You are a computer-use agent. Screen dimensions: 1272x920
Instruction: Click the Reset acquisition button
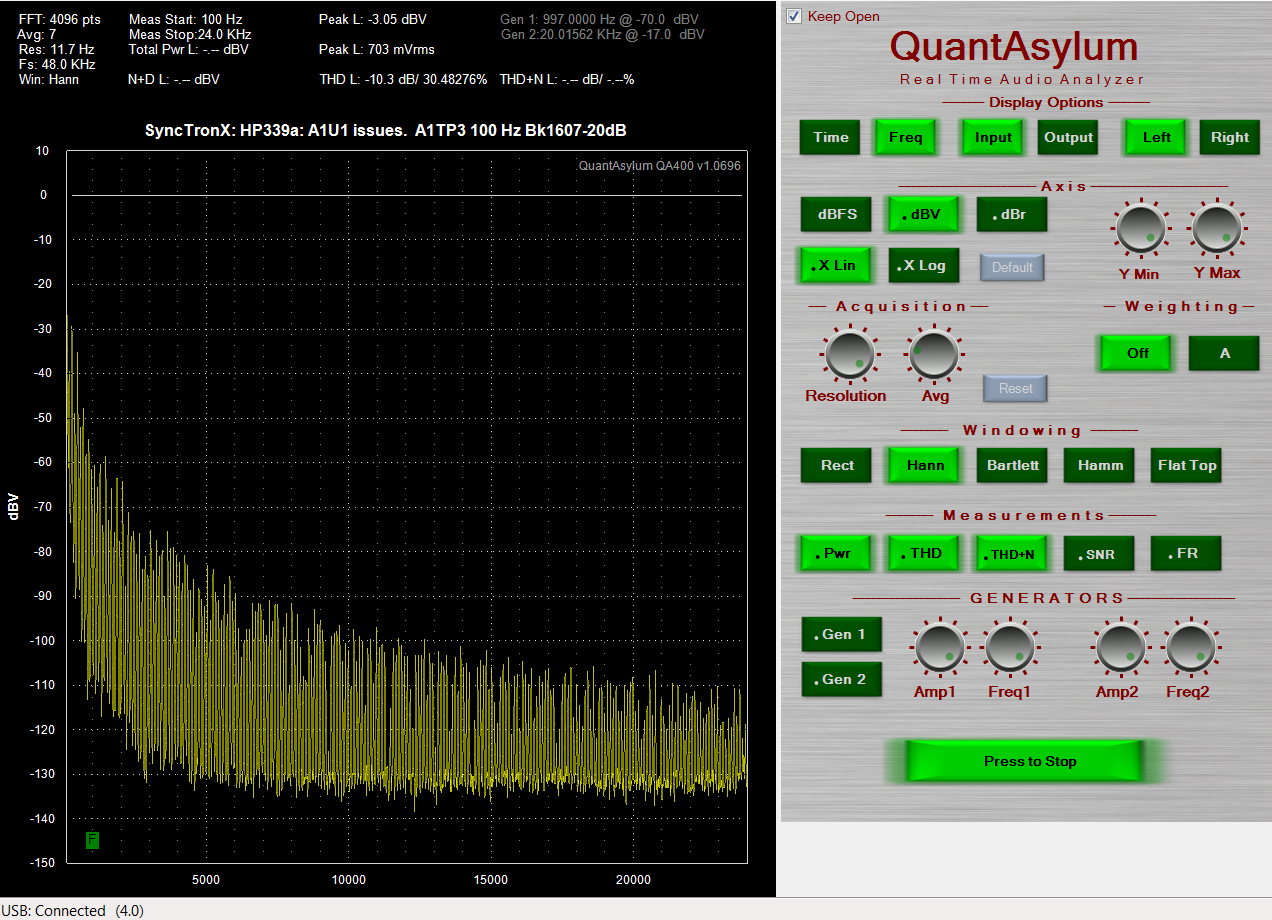1015,388
